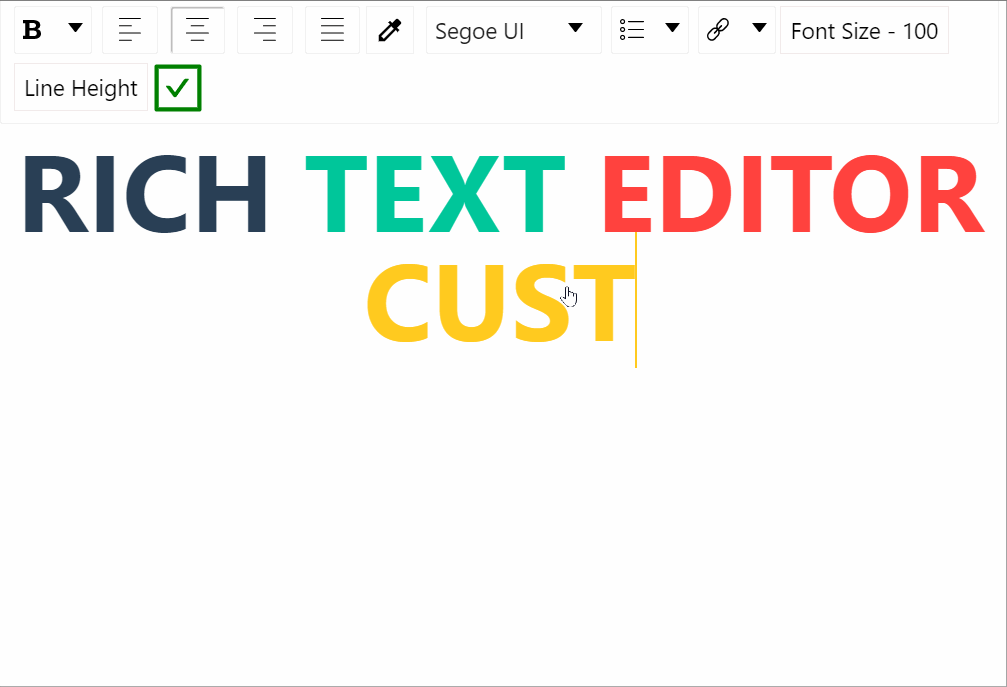Open the bold style dropdown arrow

74,28
